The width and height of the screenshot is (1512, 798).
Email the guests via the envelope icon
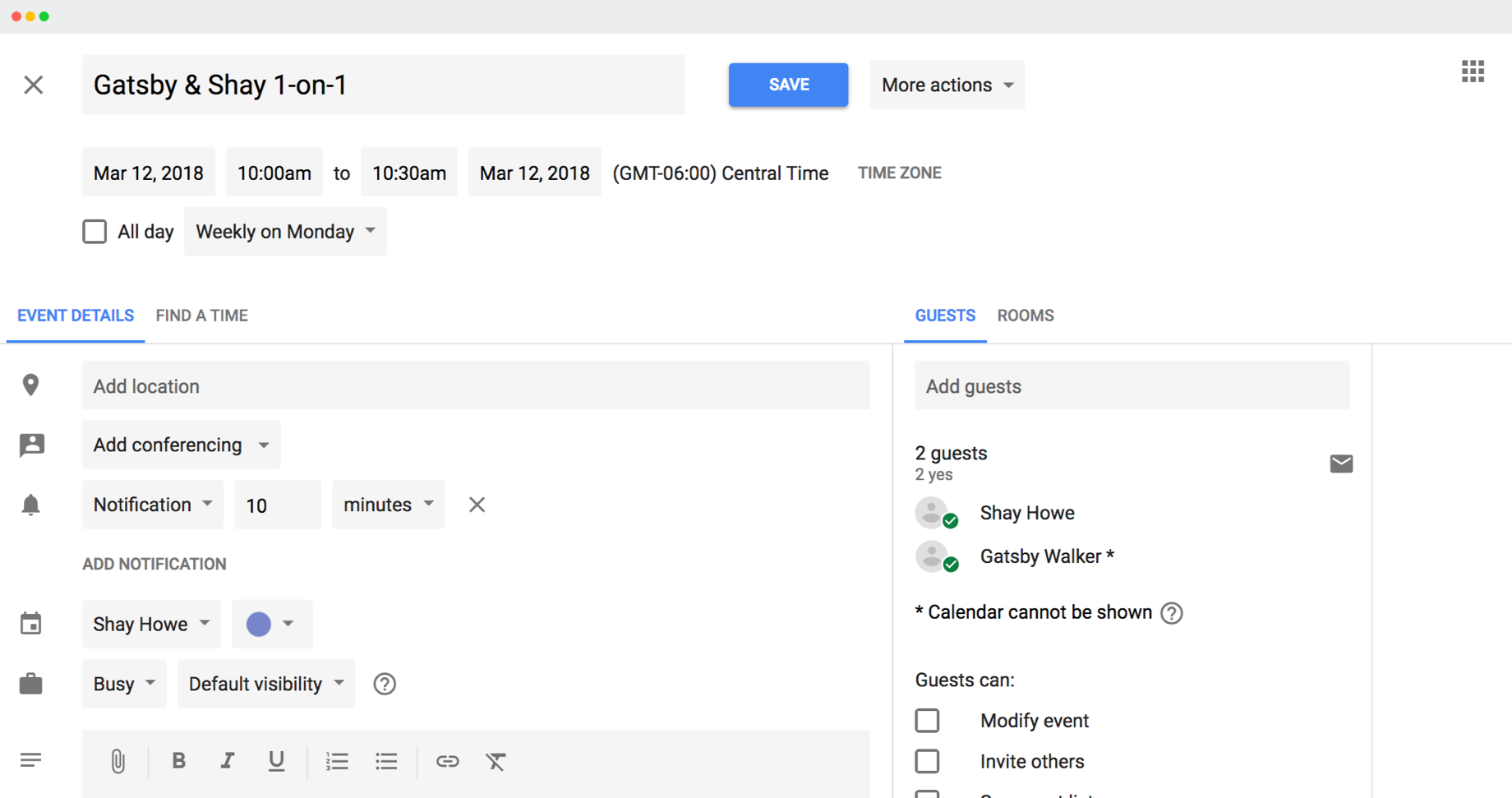point(1341,463)
